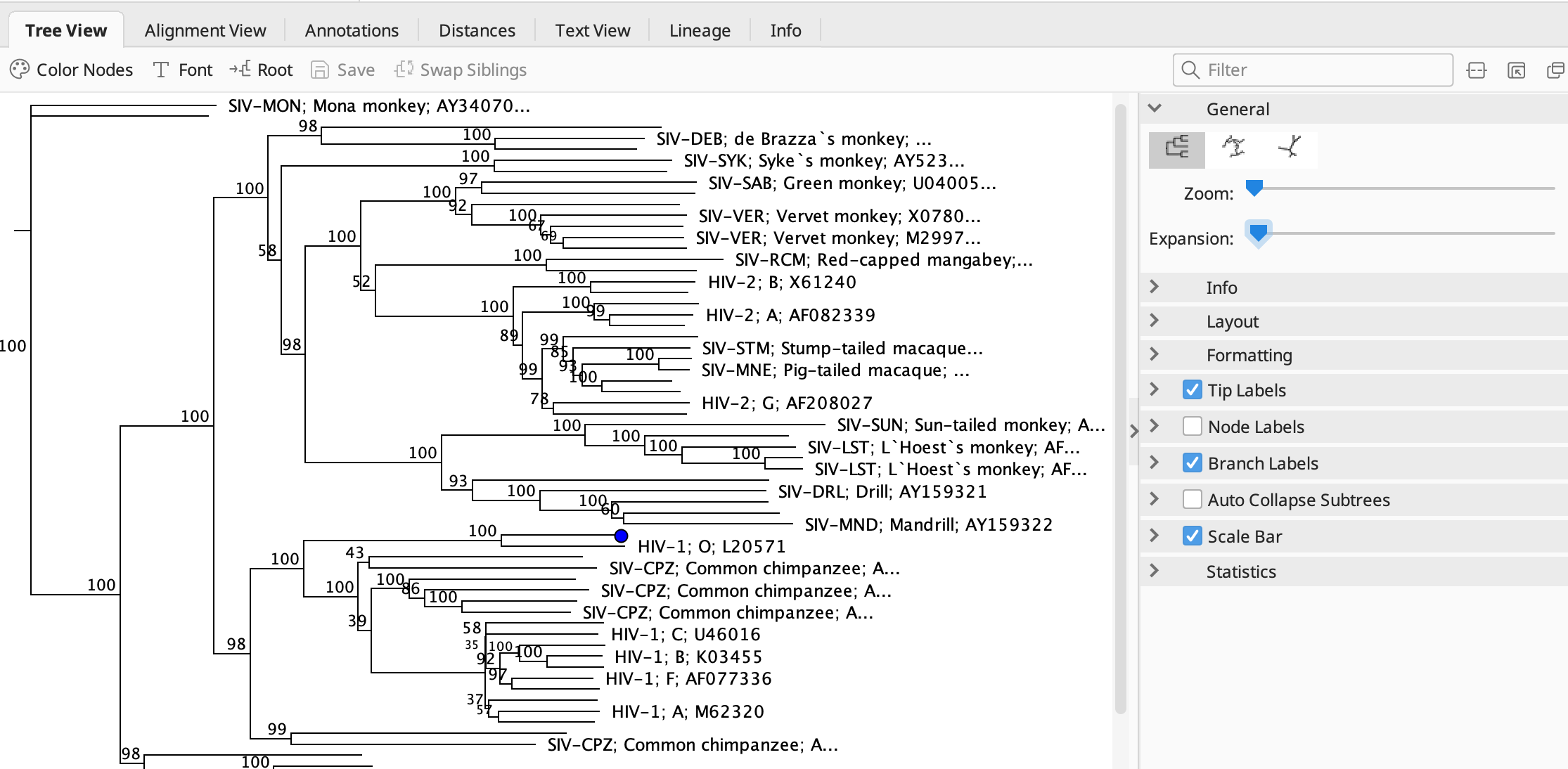Click the Expansion slider handle
The image size is (1568, 769).
(1258, 233)
